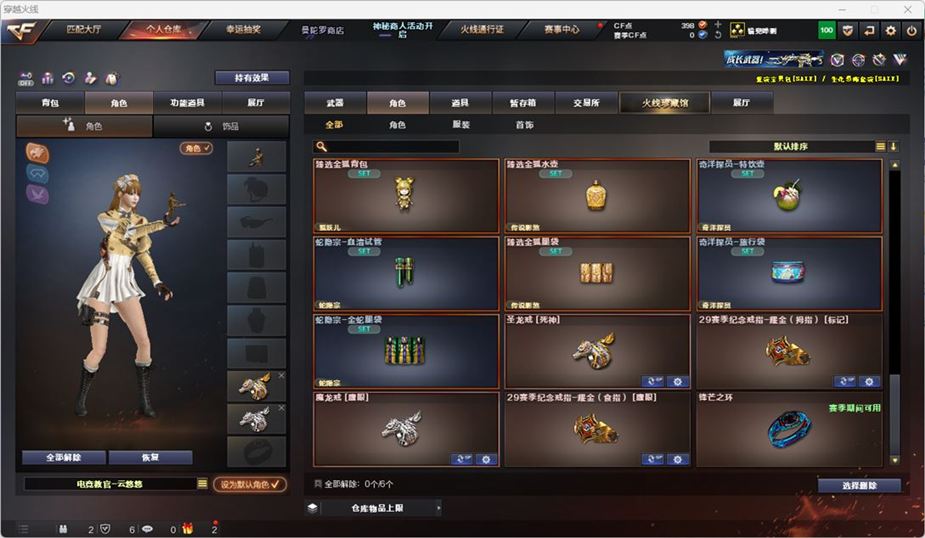The image size is (925, 538).
Task: Expand the 仓库物品上限 arrow
Action: pos(438,507)
